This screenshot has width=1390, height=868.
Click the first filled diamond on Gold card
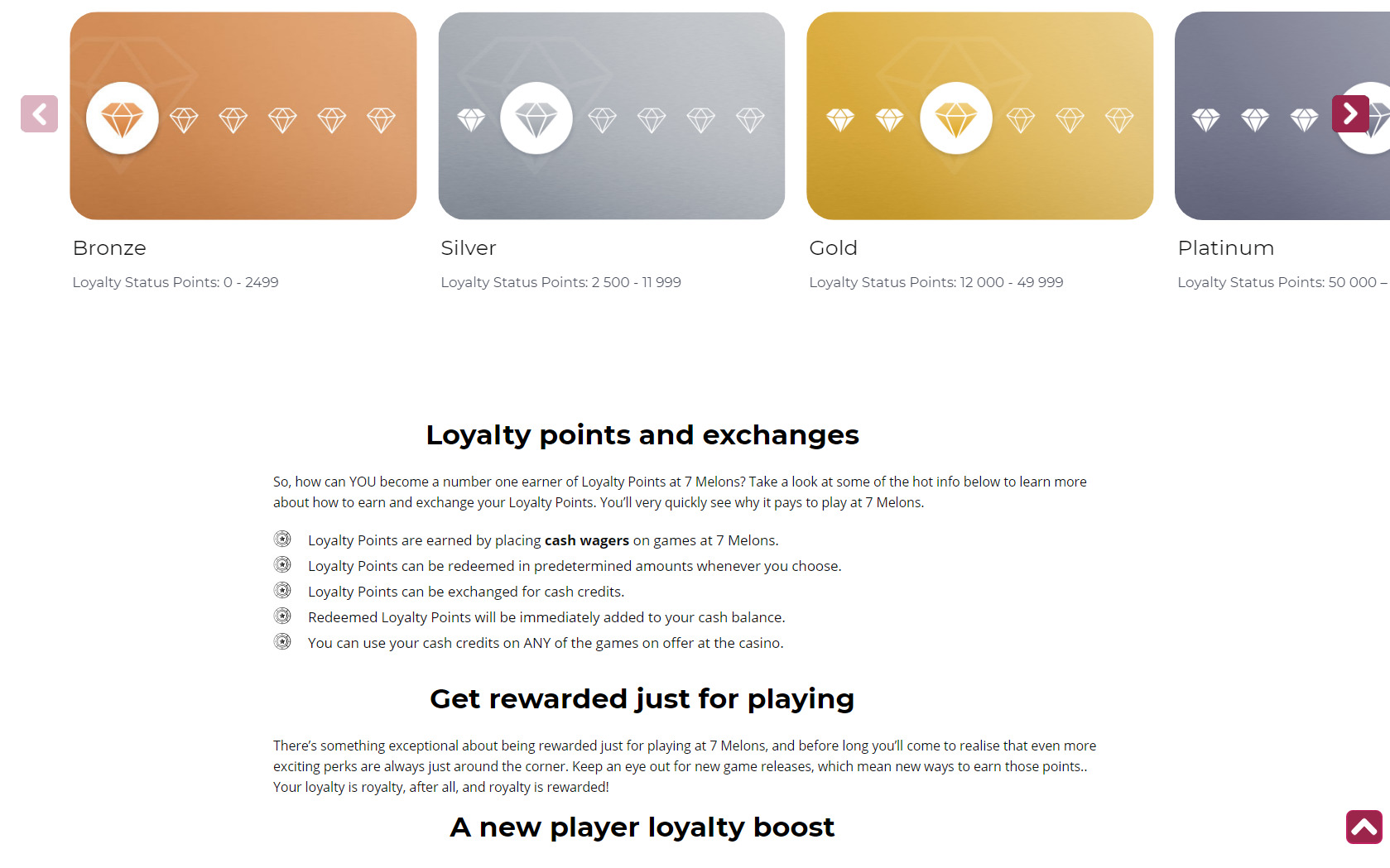(840, 121)
